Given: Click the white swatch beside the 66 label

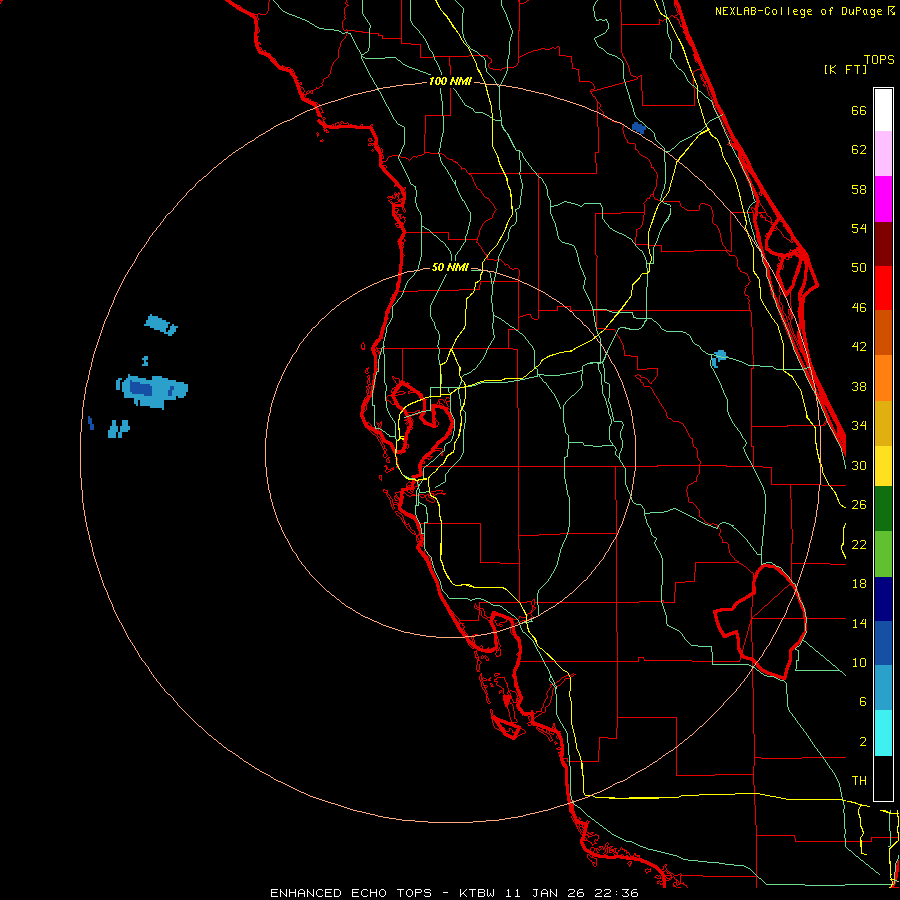Looking at the screenshot, I should [883, 110].
